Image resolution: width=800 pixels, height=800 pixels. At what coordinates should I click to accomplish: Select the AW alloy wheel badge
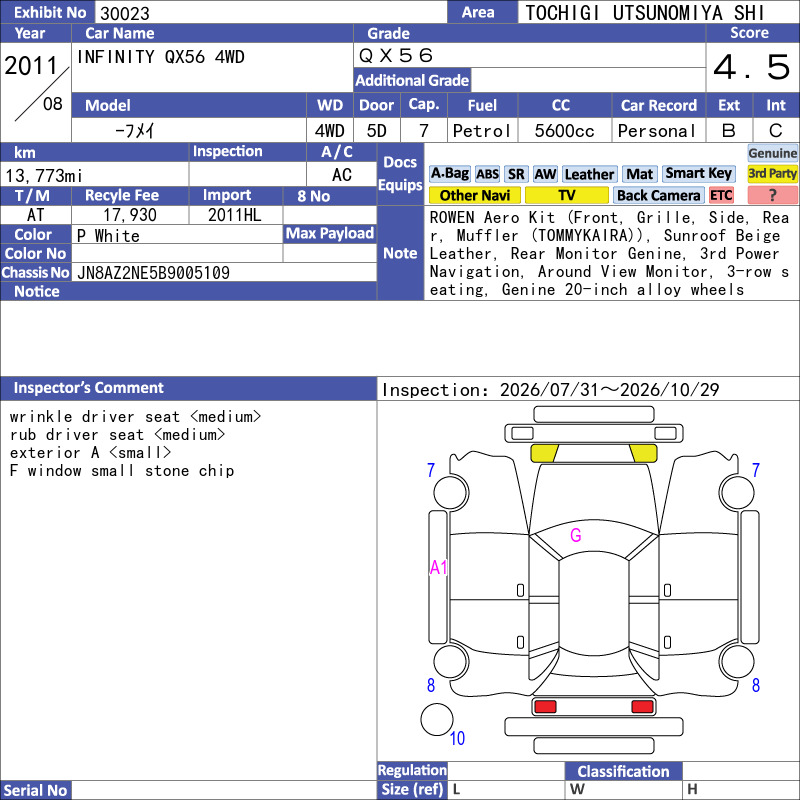tap(545, 174)
